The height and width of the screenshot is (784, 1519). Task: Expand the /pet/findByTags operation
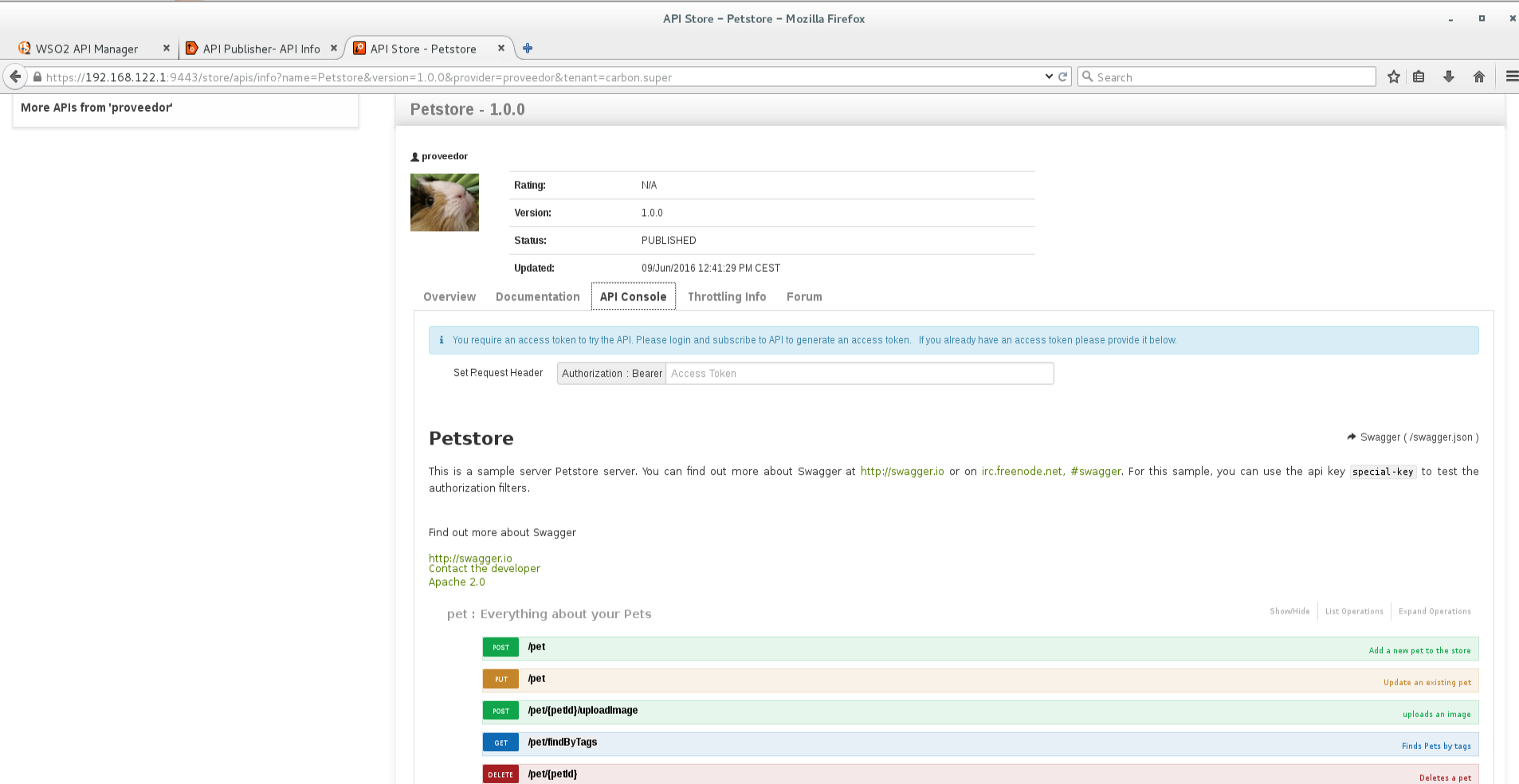(563, 743)
